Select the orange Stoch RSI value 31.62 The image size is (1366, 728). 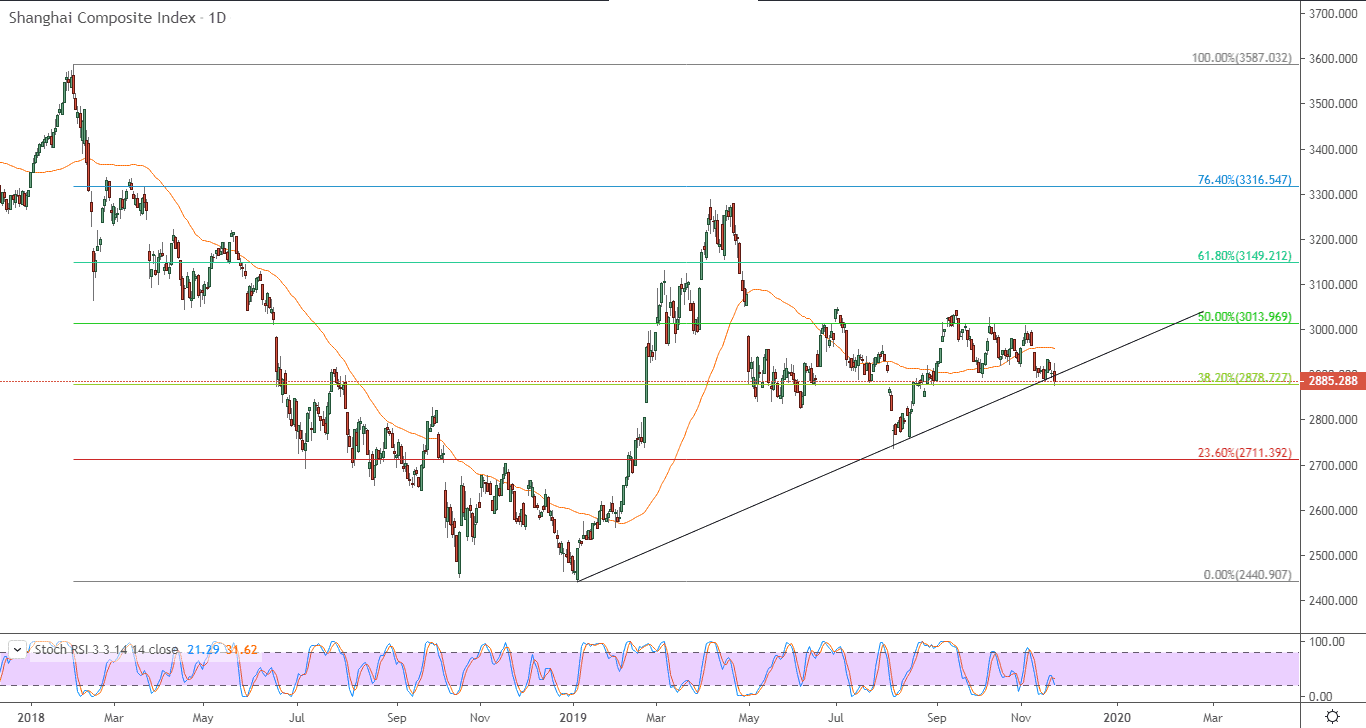[x=240, y=649]
